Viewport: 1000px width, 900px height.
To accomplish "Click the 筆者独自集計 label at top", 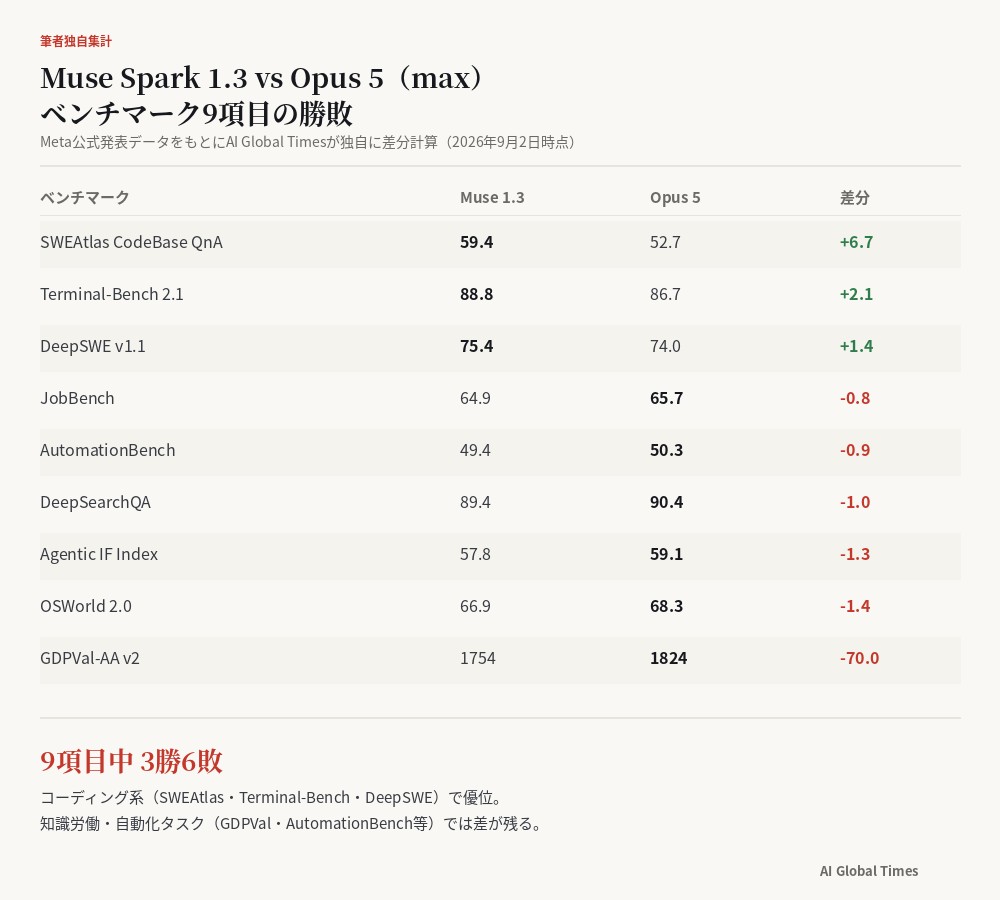I will [x=76, y=41].
